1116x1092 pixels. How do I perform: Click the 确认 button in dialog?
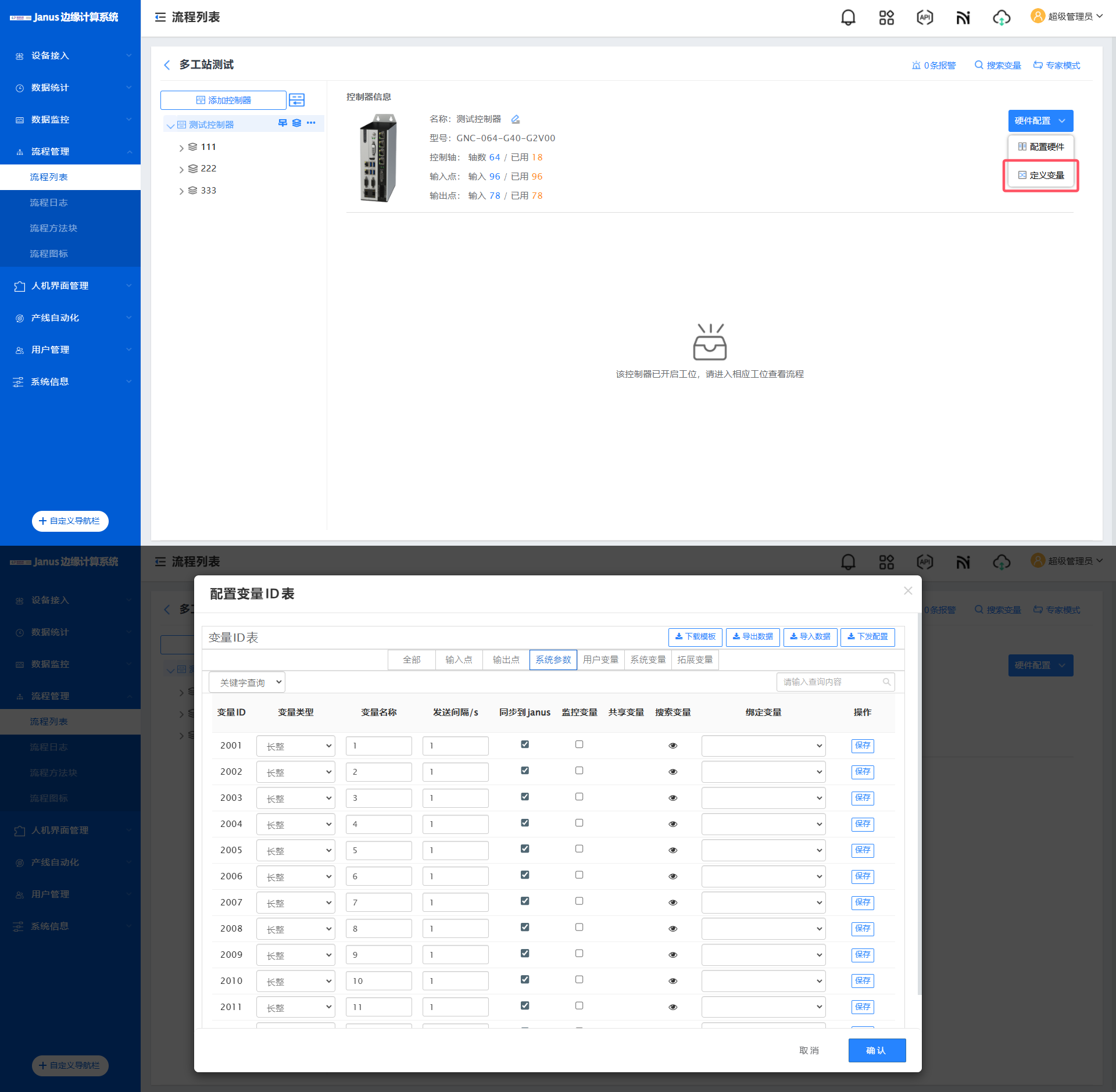877,1050
